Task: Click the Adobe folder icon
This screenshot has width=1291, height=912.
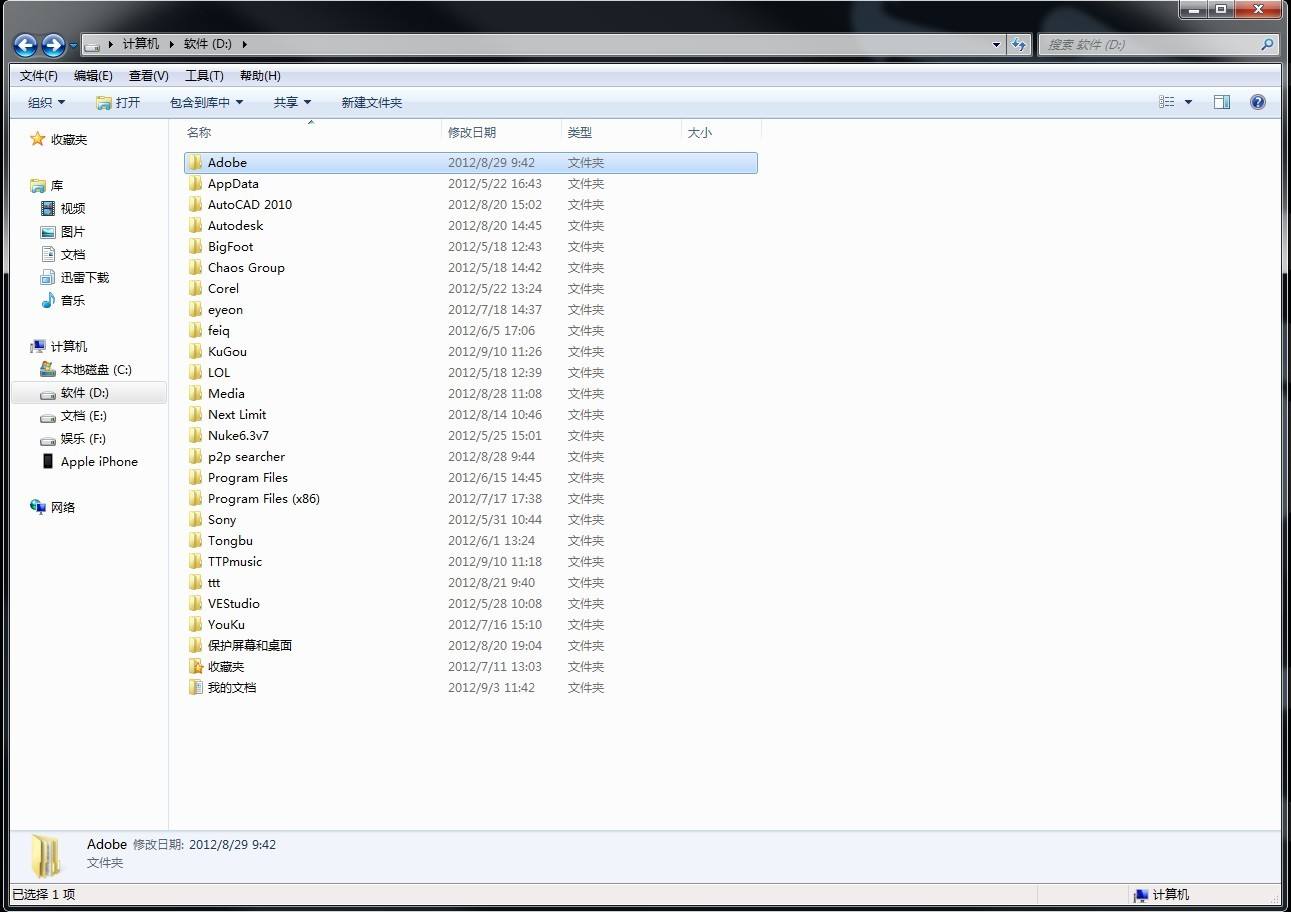Action: (196, 163)
